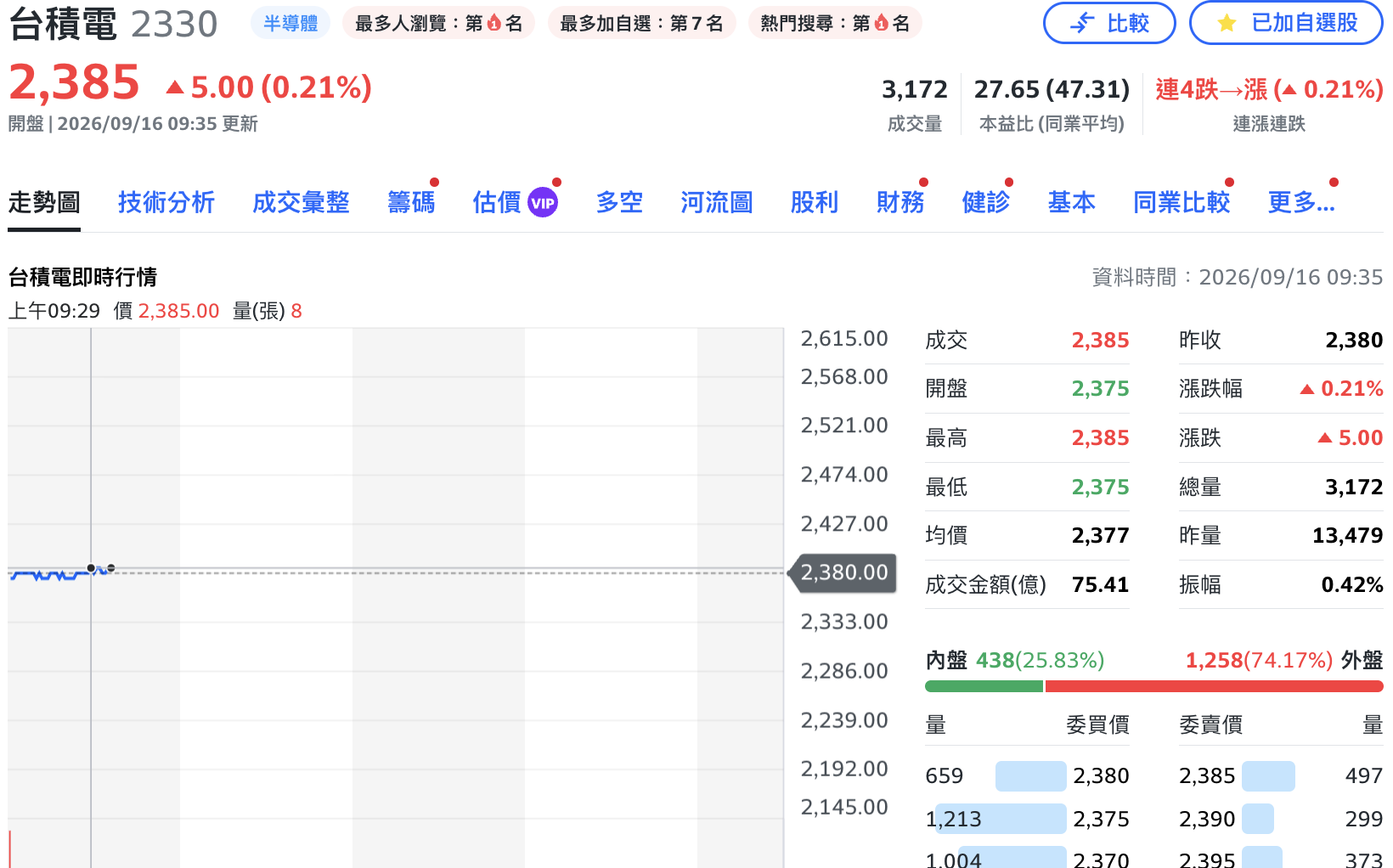1393x868 pixels.
Task: Click the 成交量 3,172 value at top
Action: pos(915,89)
